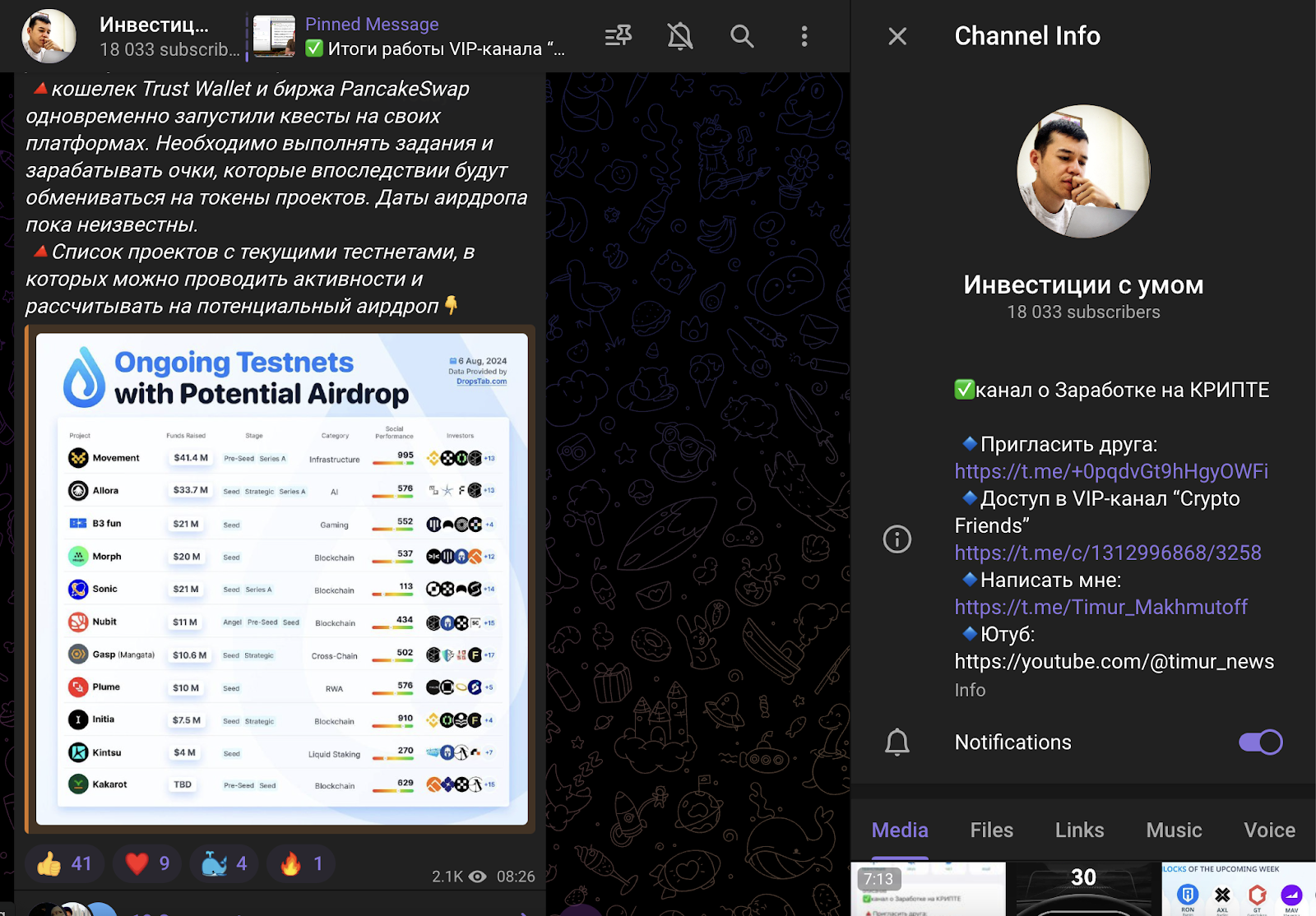The height and width of the screenshot is (916, 1316).
Task: Open the 7:13 video in Media
Action: tap(928, 889)
